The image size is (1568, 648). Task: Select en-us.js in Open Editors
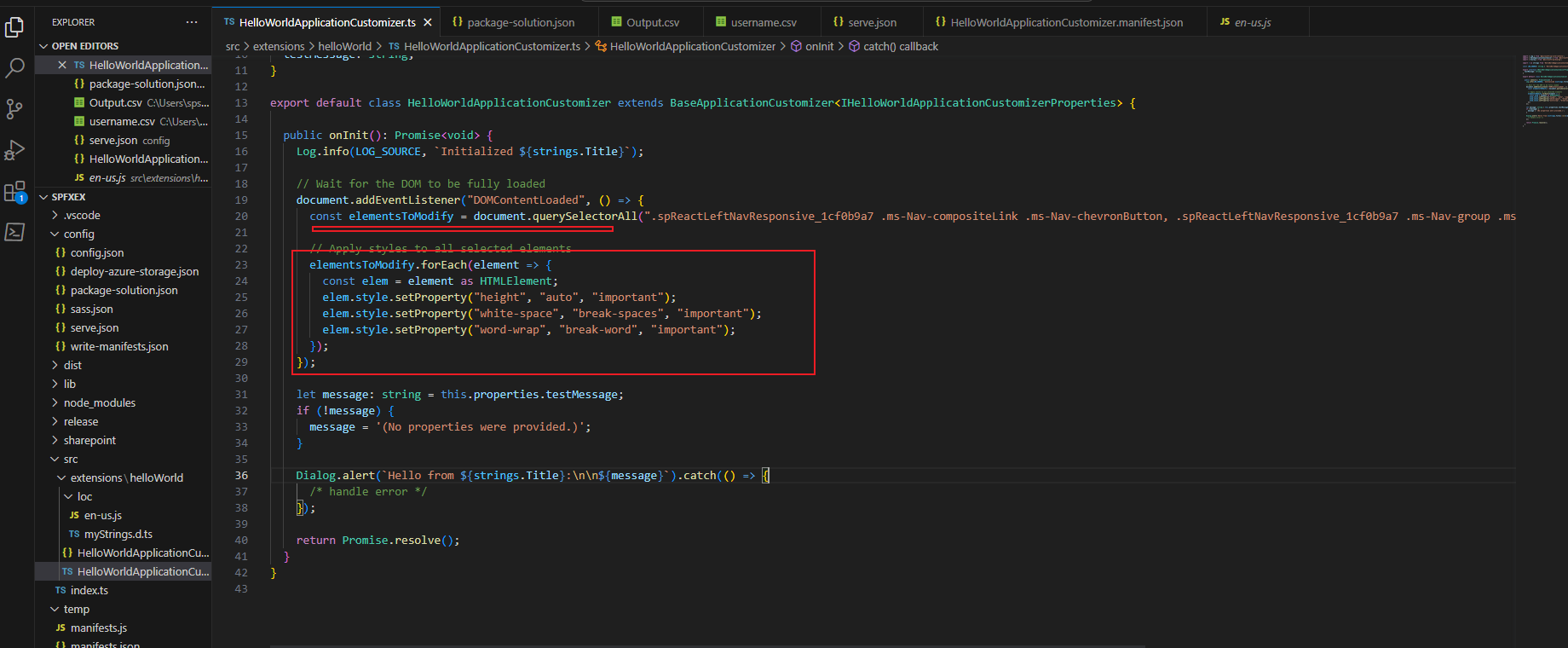tap(123, 178)
